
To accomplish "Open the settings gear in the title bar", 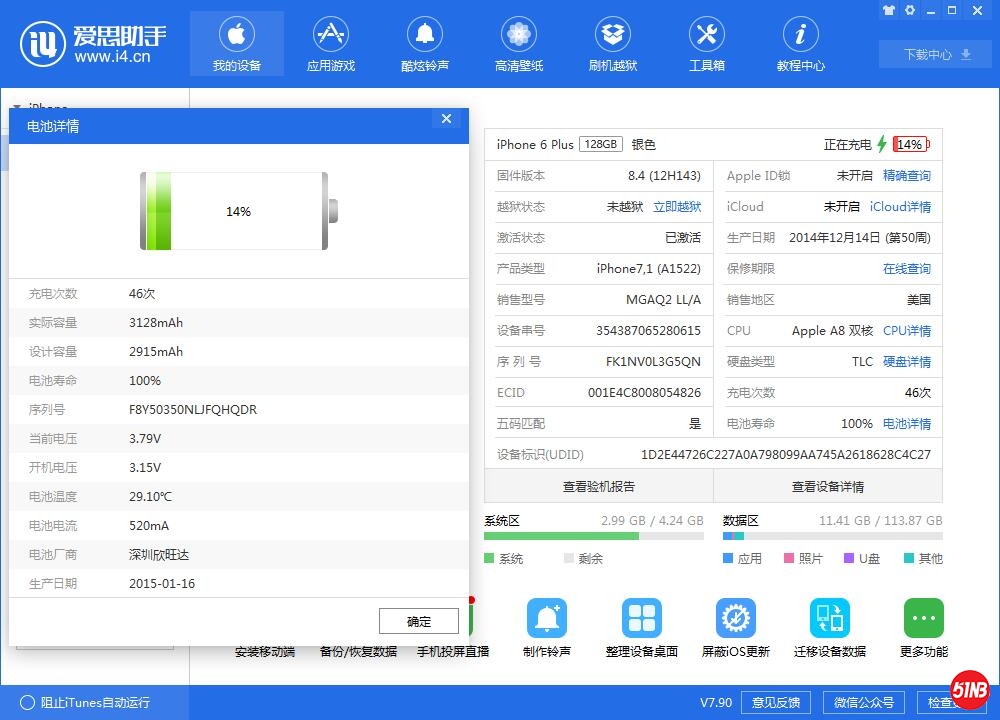I will click(x=909, y=10).
